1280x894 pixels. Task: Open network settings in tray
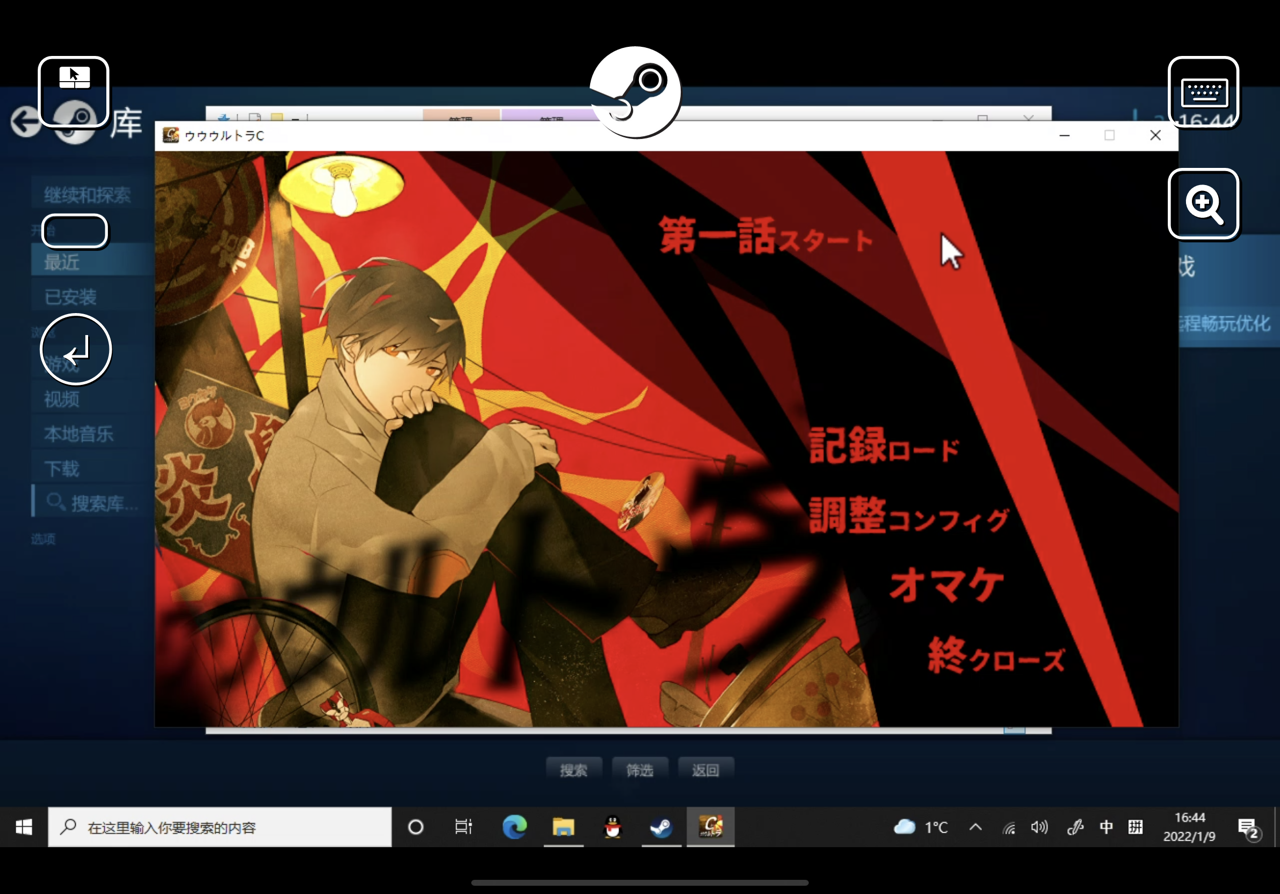(x=1009, y=827)
